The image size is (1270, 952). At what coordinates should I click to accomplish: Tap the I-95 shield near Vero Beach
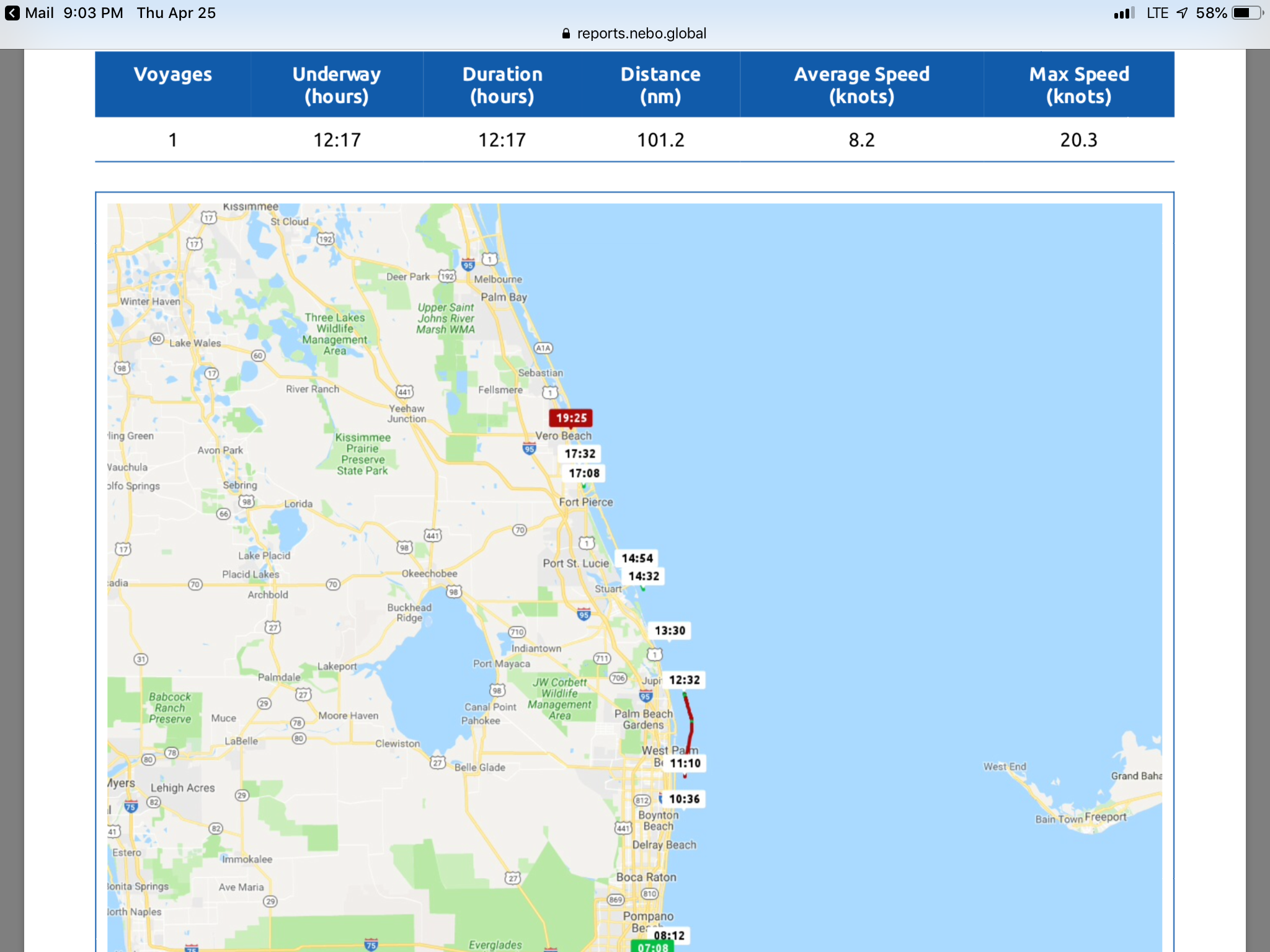[x=529, y=449]
